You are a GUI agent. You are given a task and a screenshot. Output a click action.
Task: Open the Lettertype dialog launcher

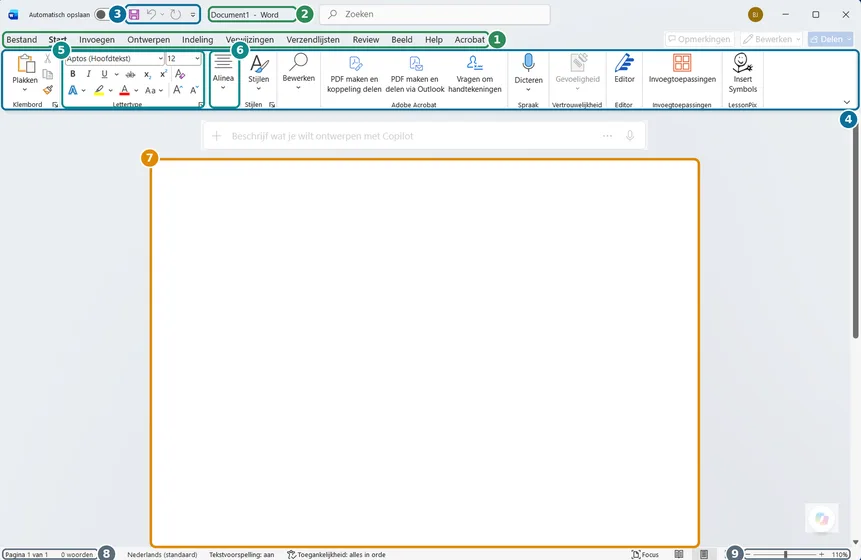click(x=200, y=104)
